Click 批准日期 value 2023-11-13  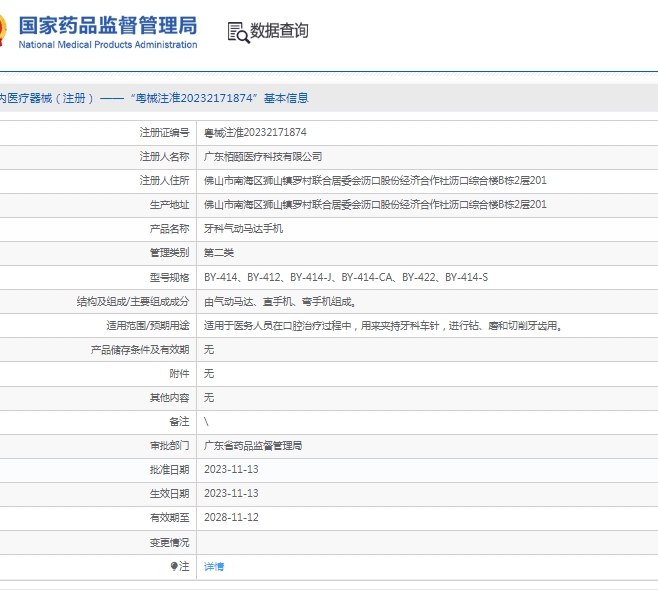click(231, 469)
